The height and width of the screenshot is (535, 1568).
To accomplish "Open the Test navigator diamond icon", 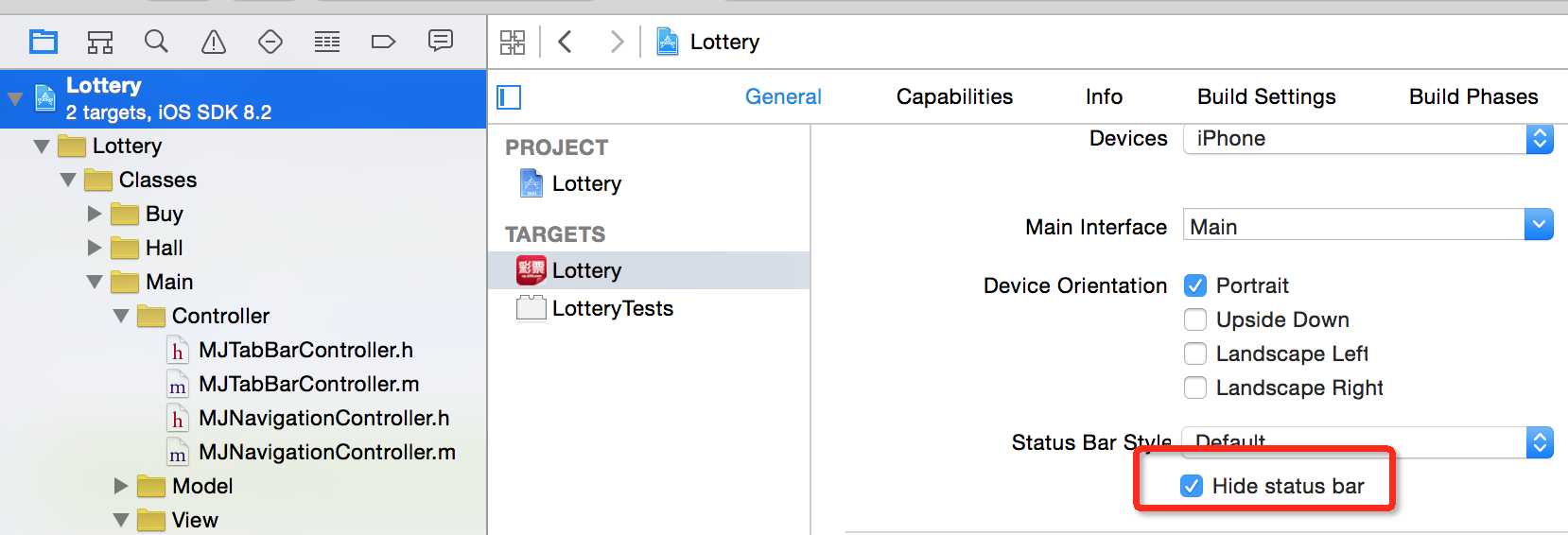I will click(270, 42).
